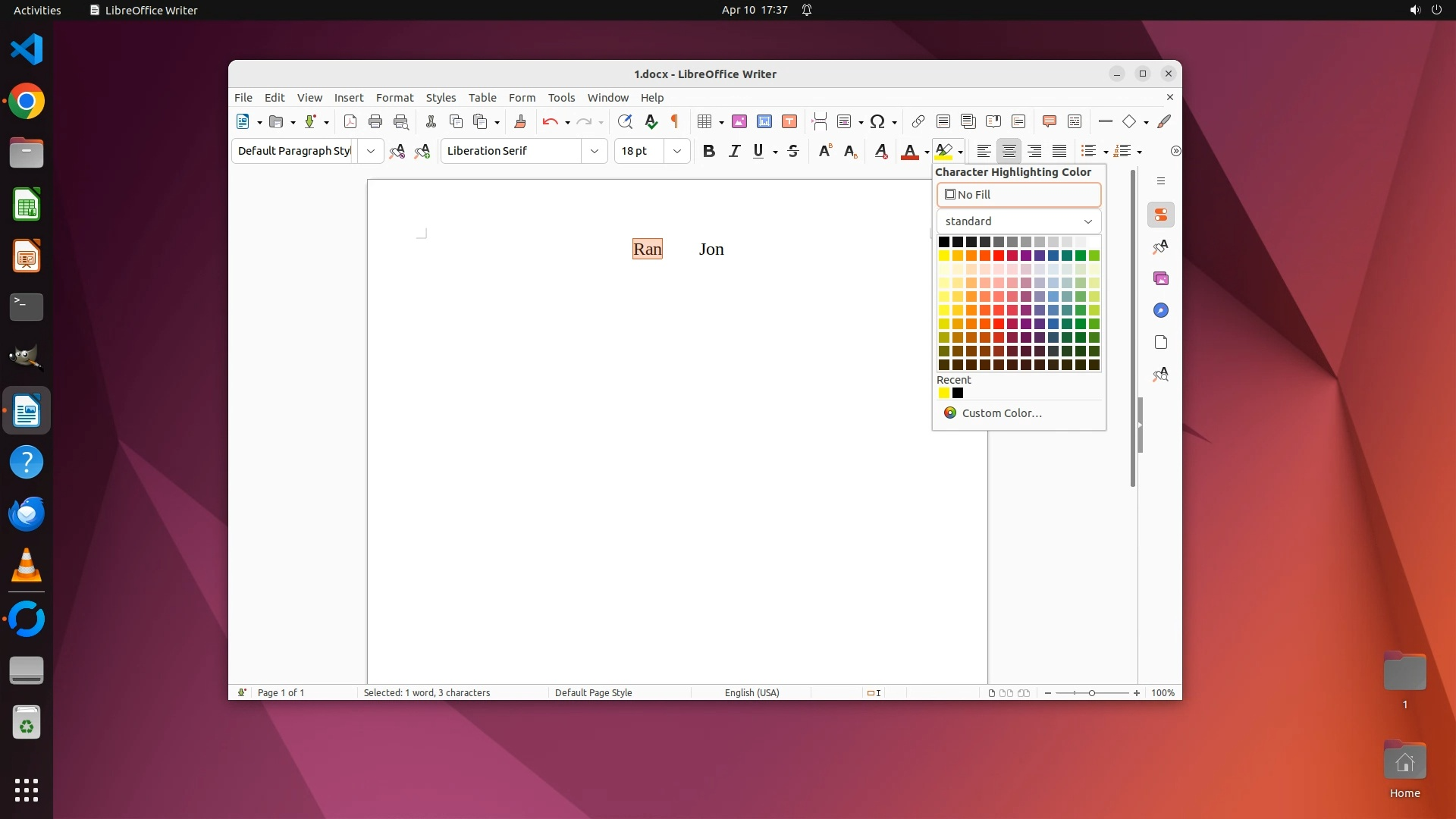The image size is (1456, 819).
Task: Open the Format menu
Action: point(394,97)
